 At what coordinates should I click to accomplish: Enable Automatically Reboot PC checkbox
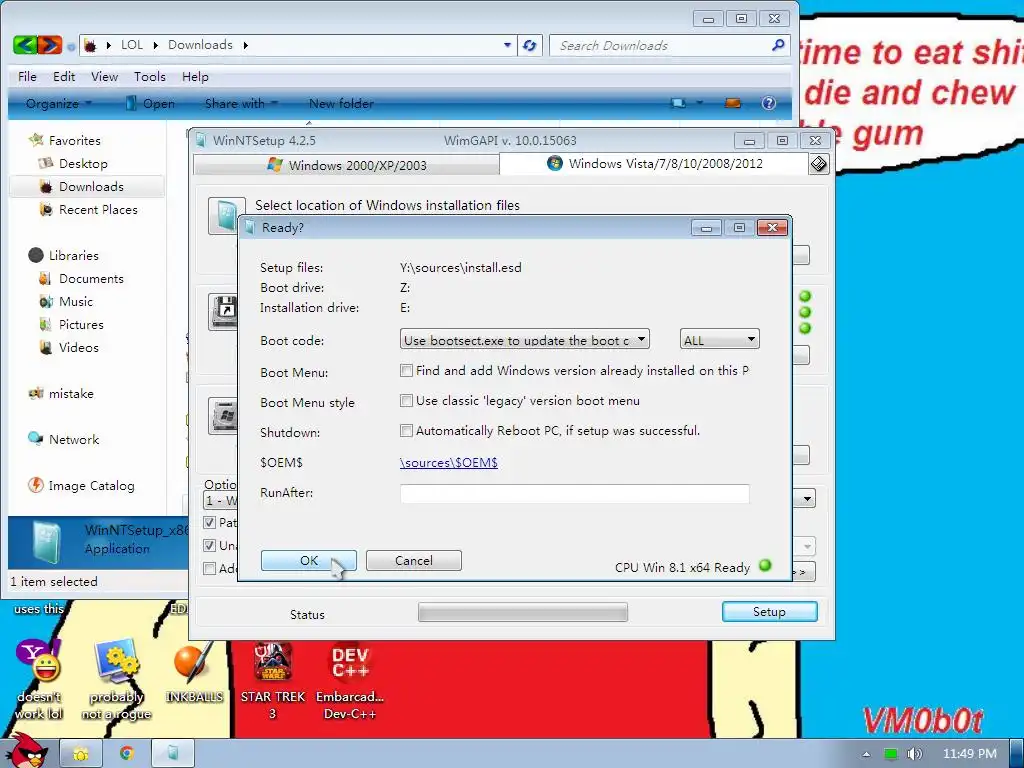coord(406,431)
